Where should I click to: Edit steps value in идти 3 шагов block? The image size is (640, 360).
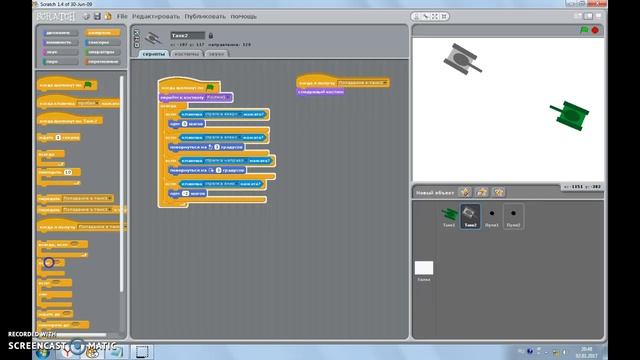(x=184, y=124)
